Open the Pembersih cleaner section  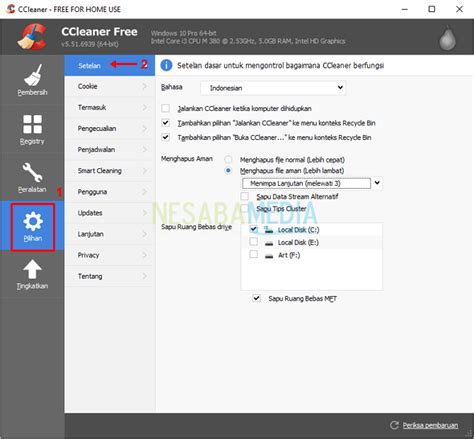point(32,80)
